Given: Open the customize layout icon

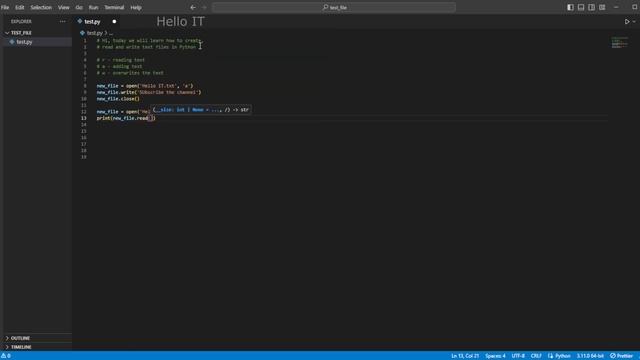Looking at the screenshot, I should (x=602, y=7).
